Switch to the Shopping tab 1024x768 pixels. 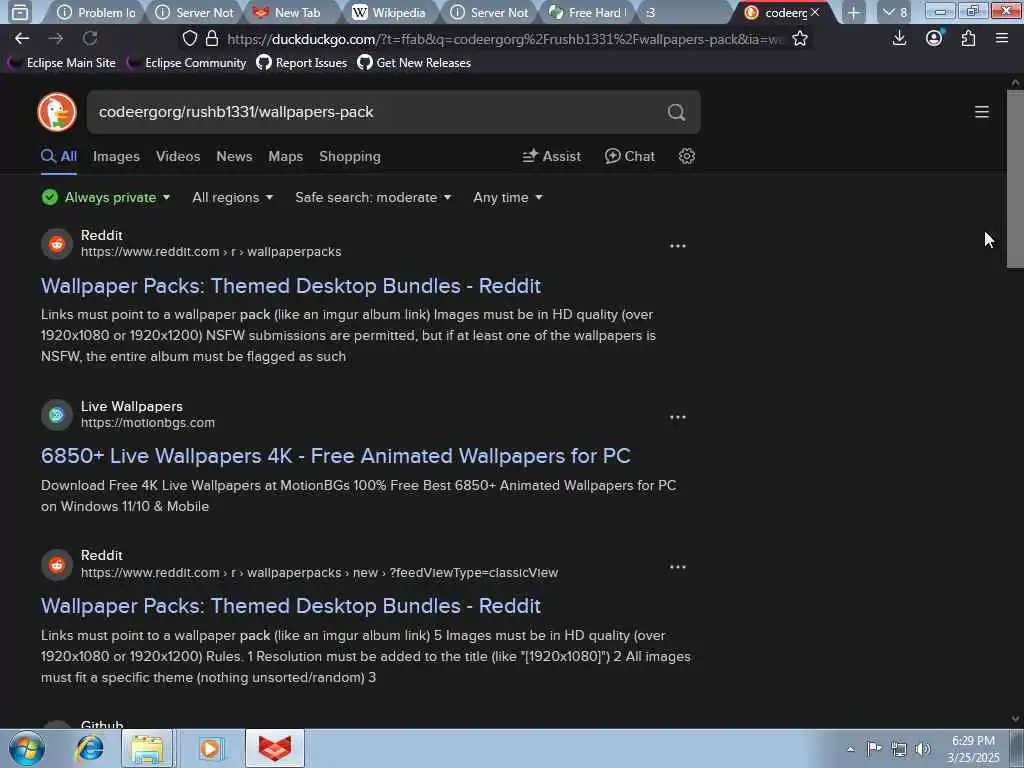pyautogui.click(x=349, y=156)
